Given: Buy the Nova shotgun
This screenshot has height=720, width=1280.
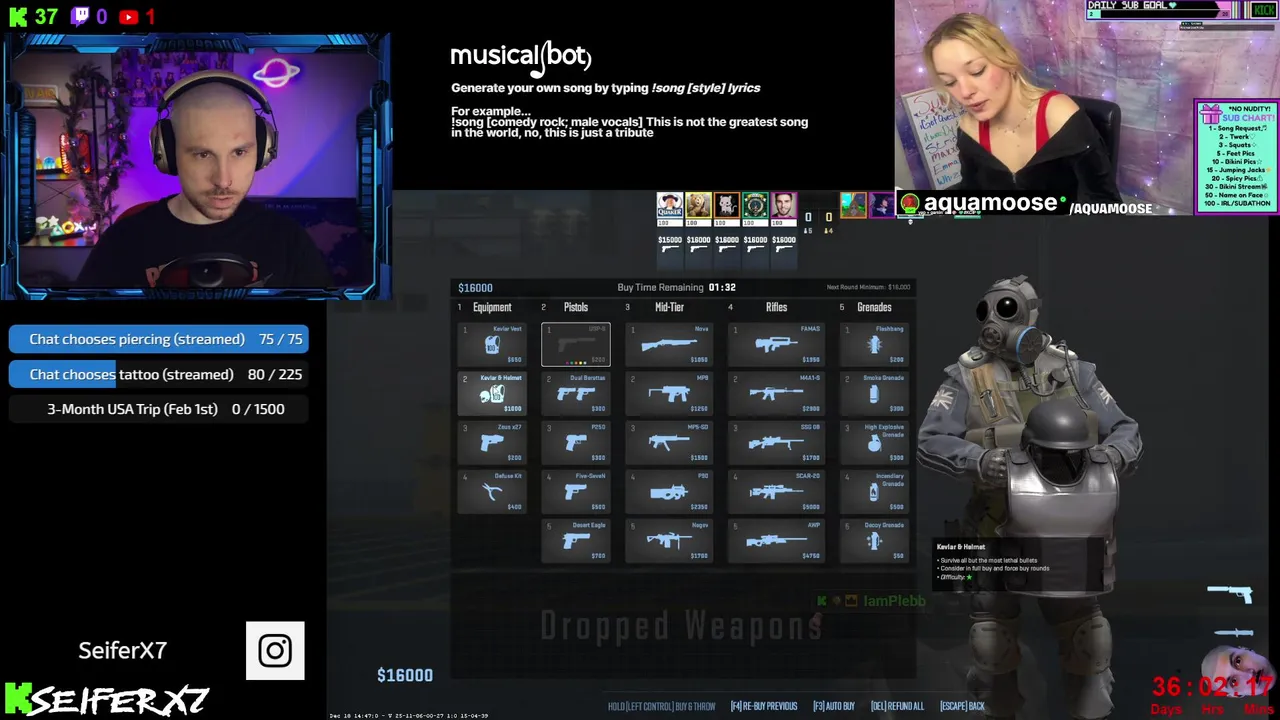Looking at the screenshot, I should (669, 344).
